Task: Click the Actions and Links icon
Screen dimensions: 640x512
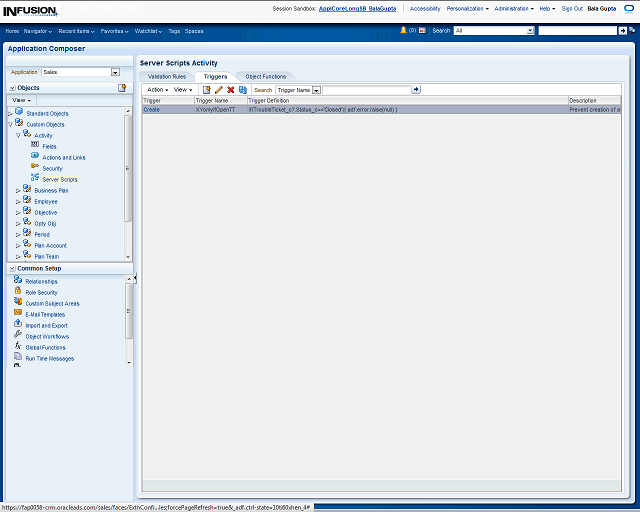Action: (x=35, y=156)
